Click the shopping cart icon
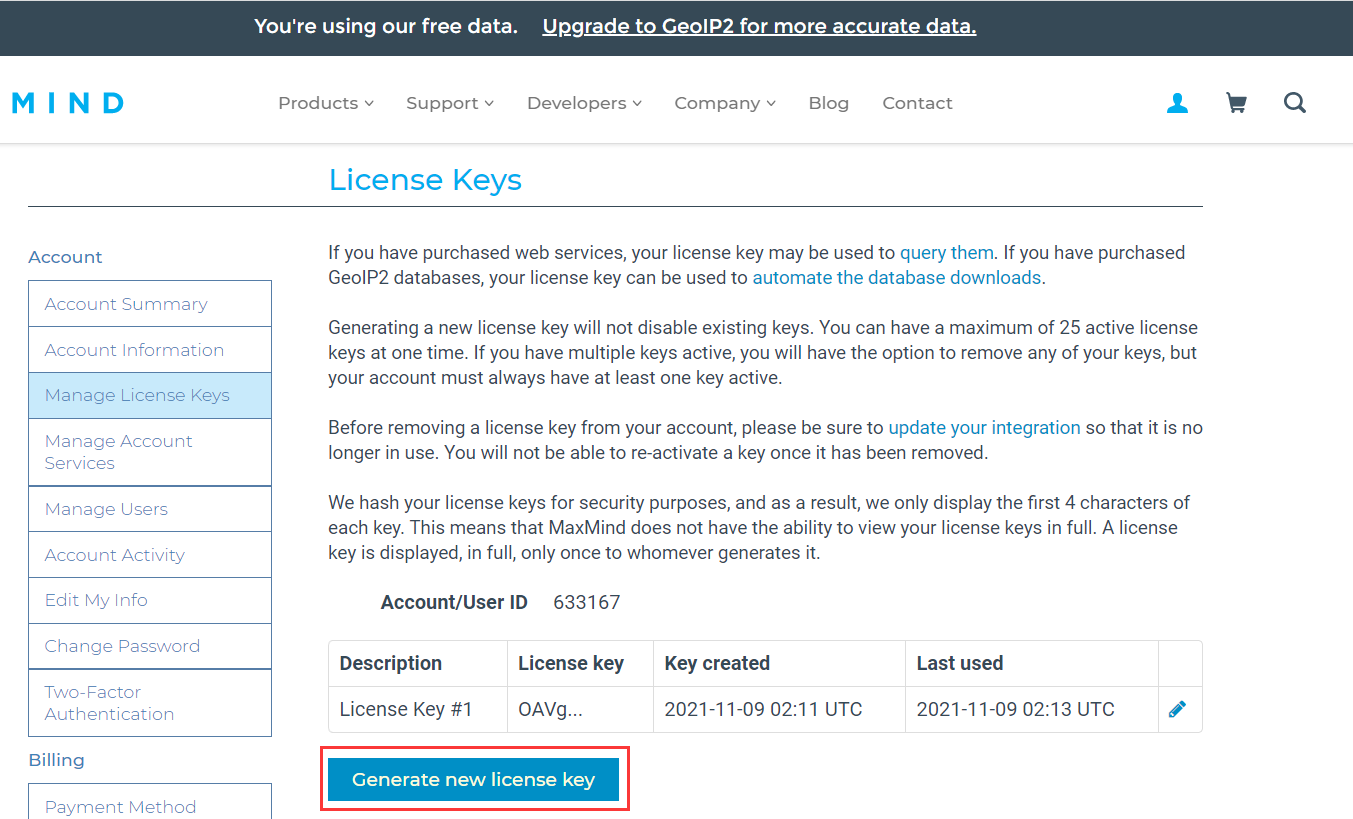This screenshot has width=1353, height=819. tap(1236, 102)
